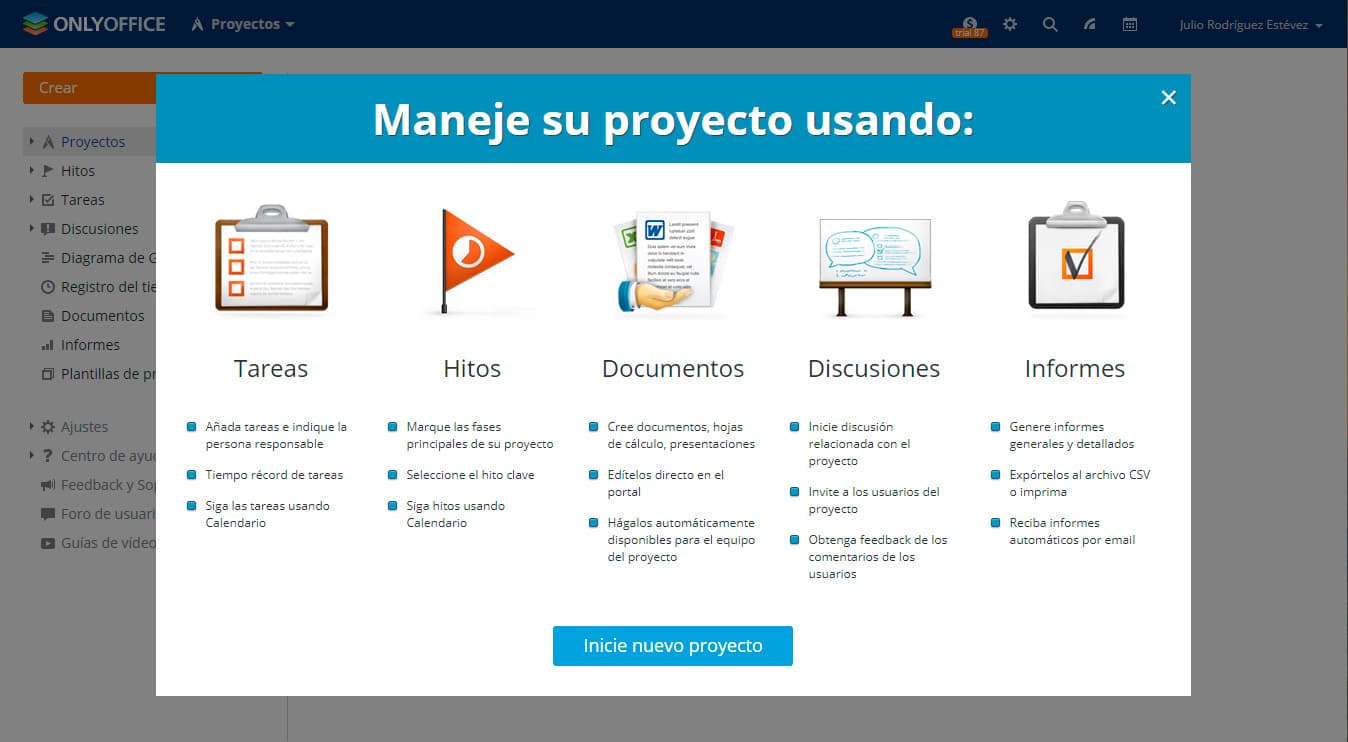Click Inicie nuevo proyecto button
Screen dimensions: 1348x742
pos(673,645)
